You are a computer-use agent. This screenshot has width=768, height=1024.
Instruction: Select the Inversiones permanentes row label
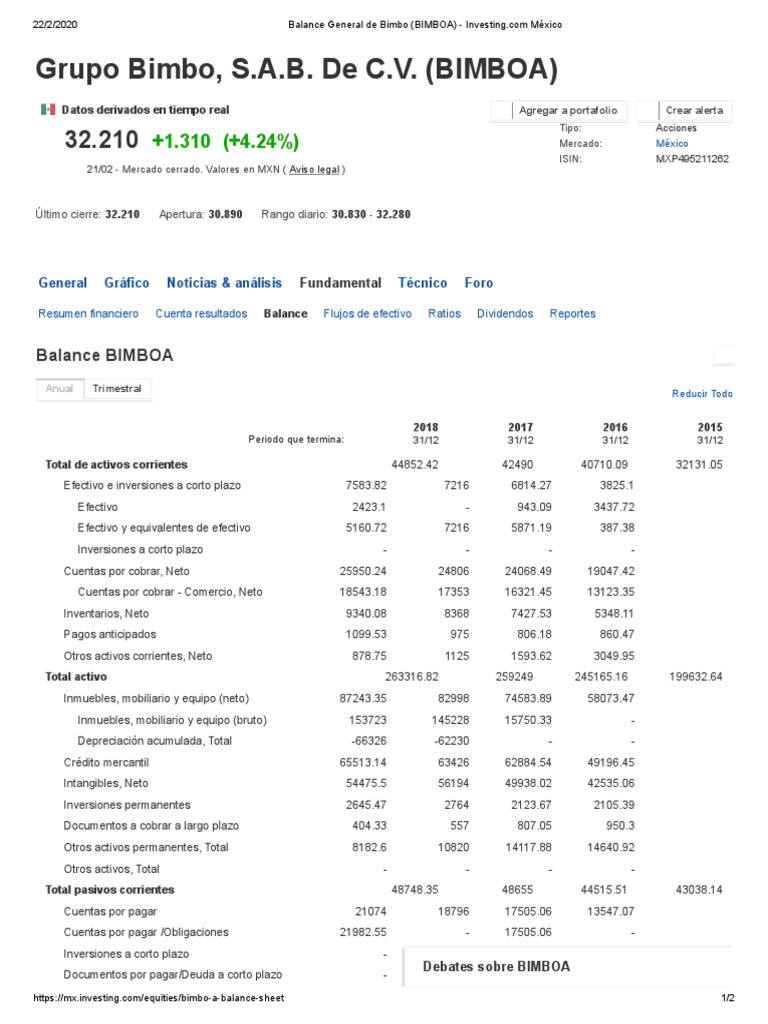(x=127, y=805)
